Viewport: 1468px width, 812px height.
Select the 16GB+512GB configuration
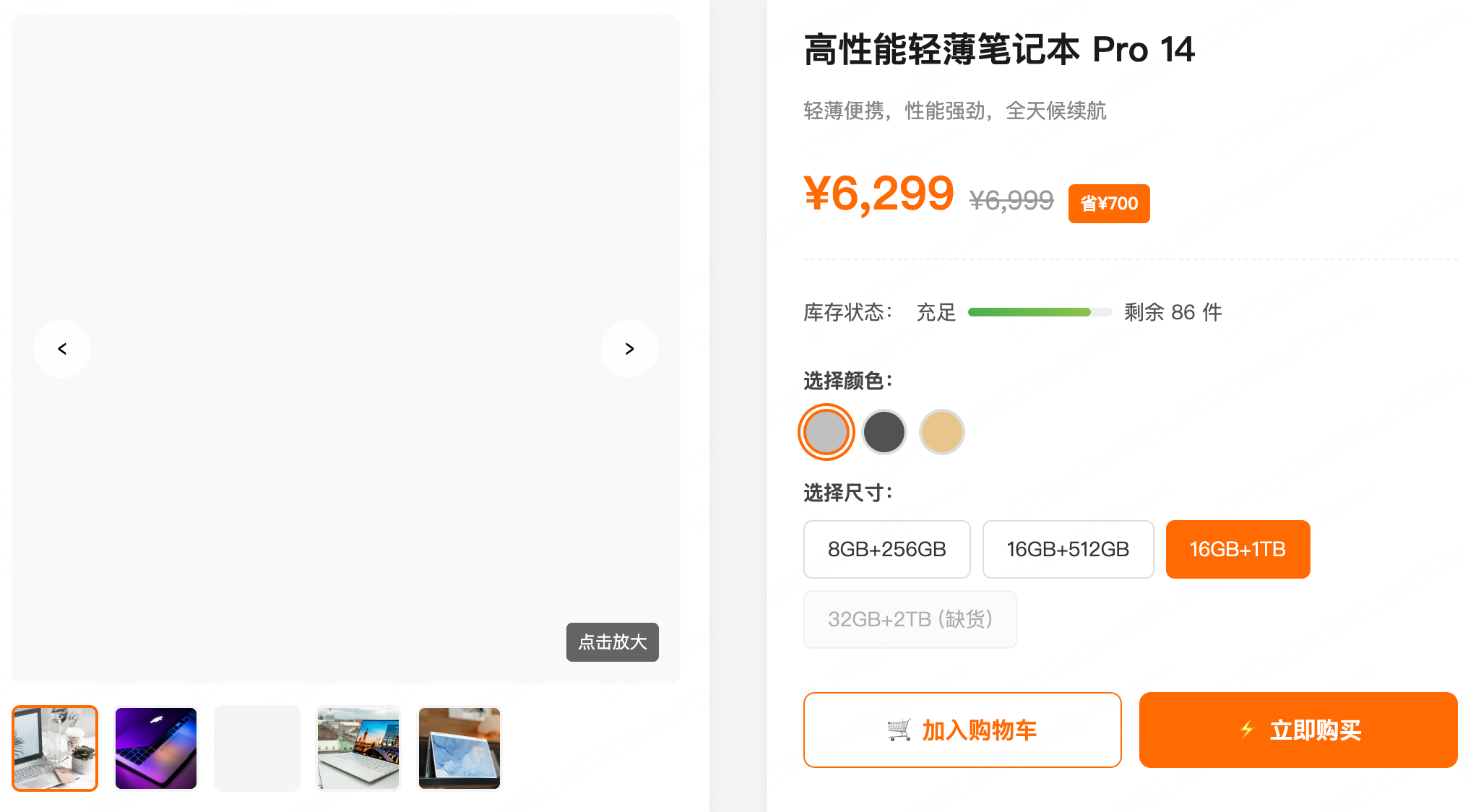(x=1068, y=549)
